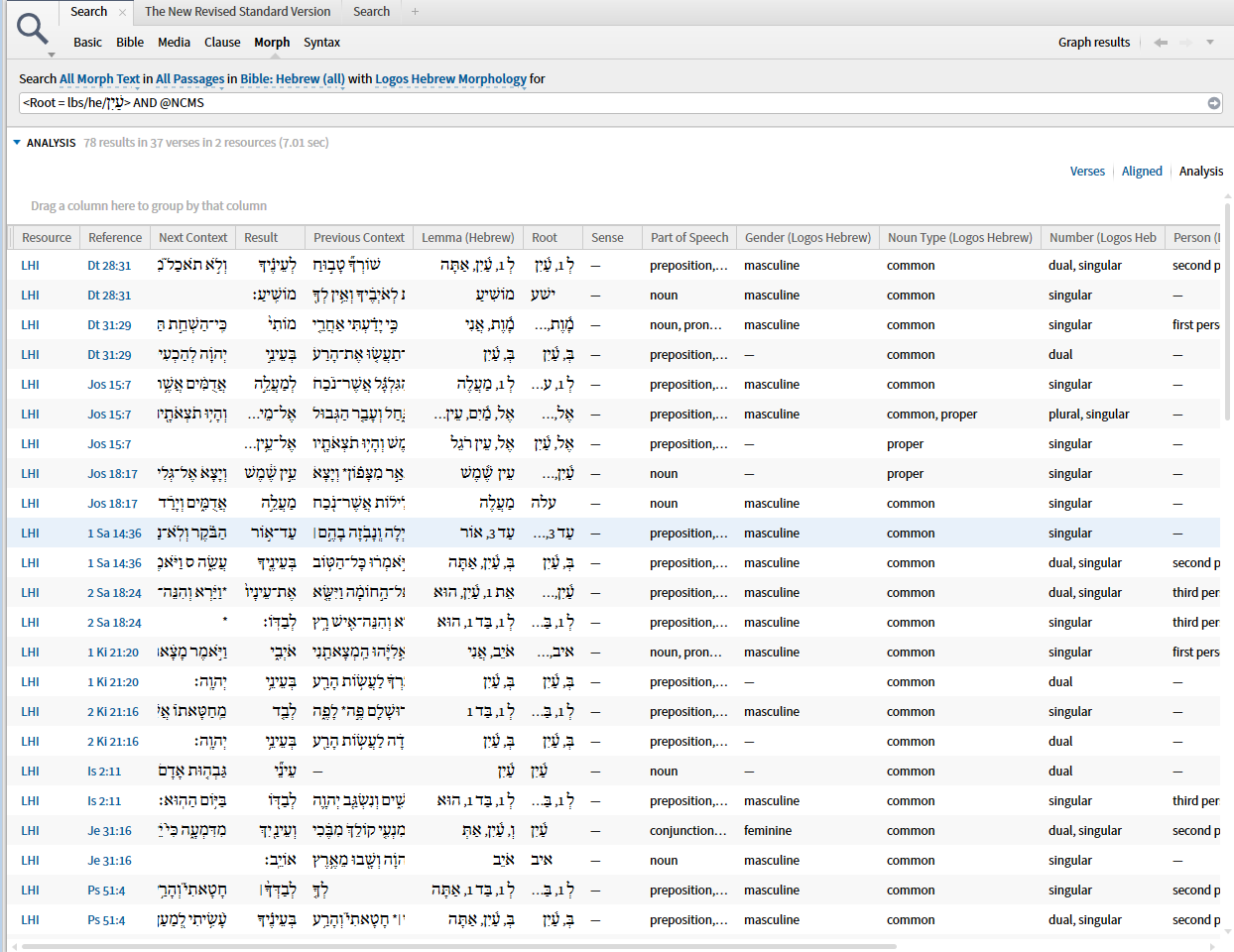Sort by the Lemma (Hebrew) column header

tap(467, 238)
